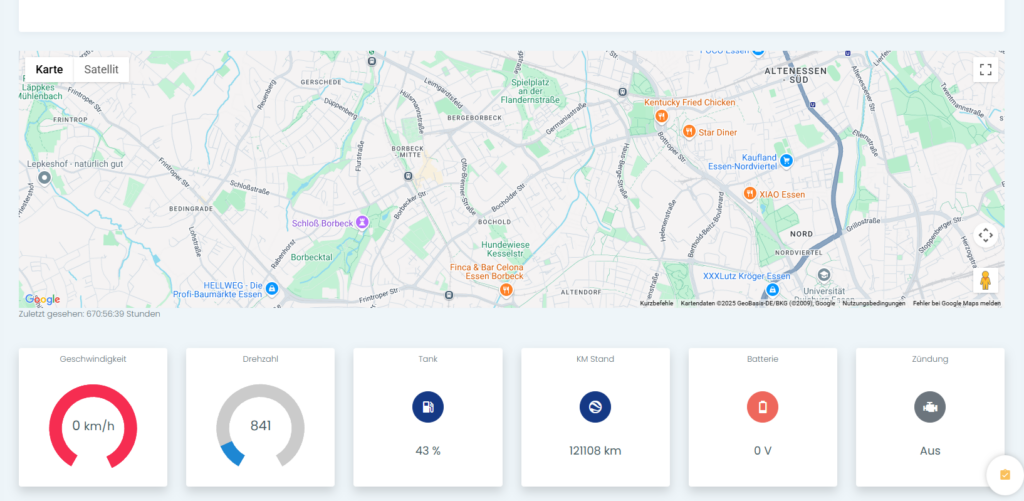Click the Finca & Bar Celona marker
1024x501 pixels.
click(507, 290)
